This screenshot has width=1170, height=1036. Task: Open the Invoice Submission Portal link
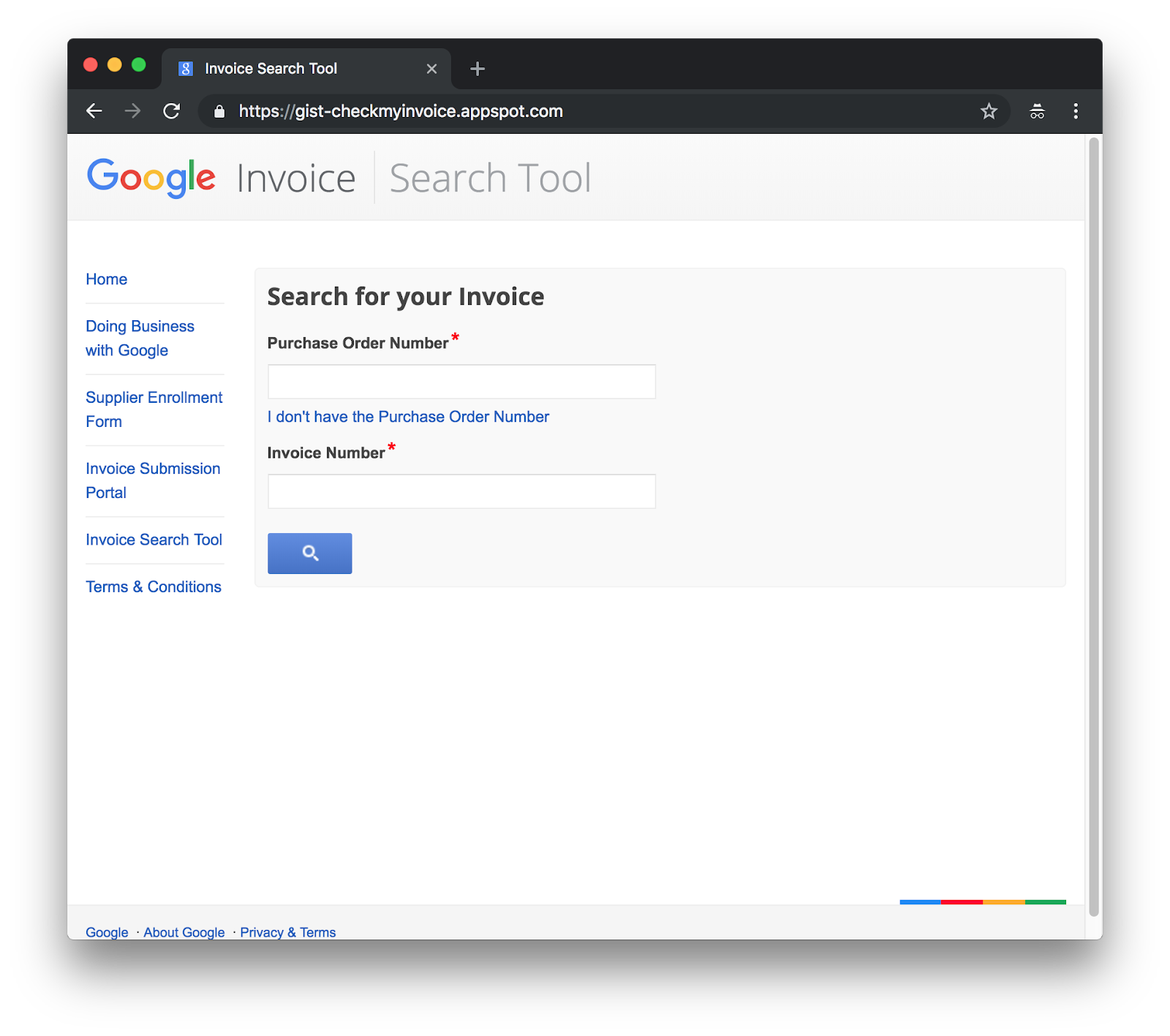pos(153,480)
